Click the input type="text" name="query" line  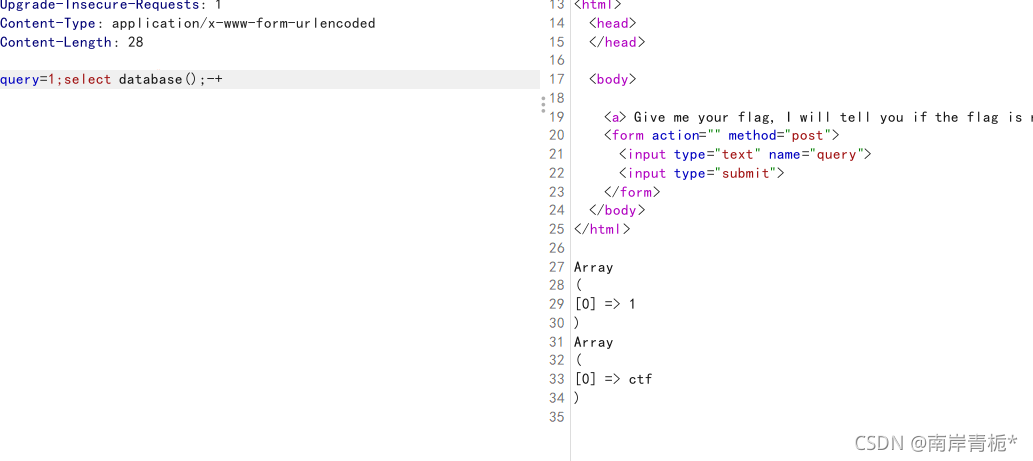pos(745,154)
